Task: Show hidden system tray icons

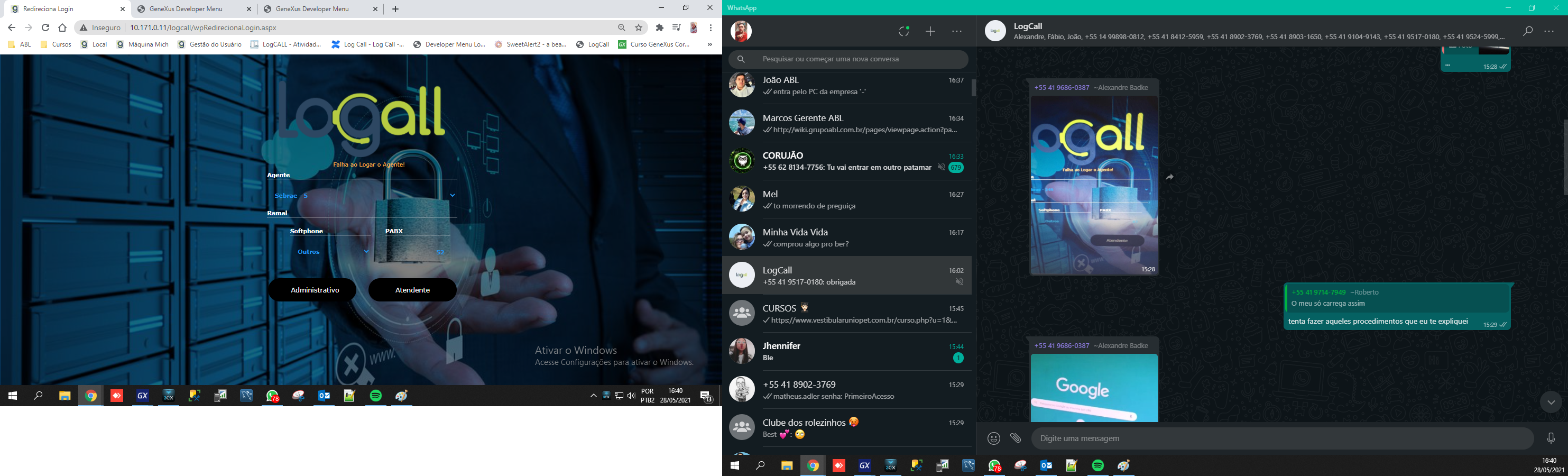Action: (594, 396)
